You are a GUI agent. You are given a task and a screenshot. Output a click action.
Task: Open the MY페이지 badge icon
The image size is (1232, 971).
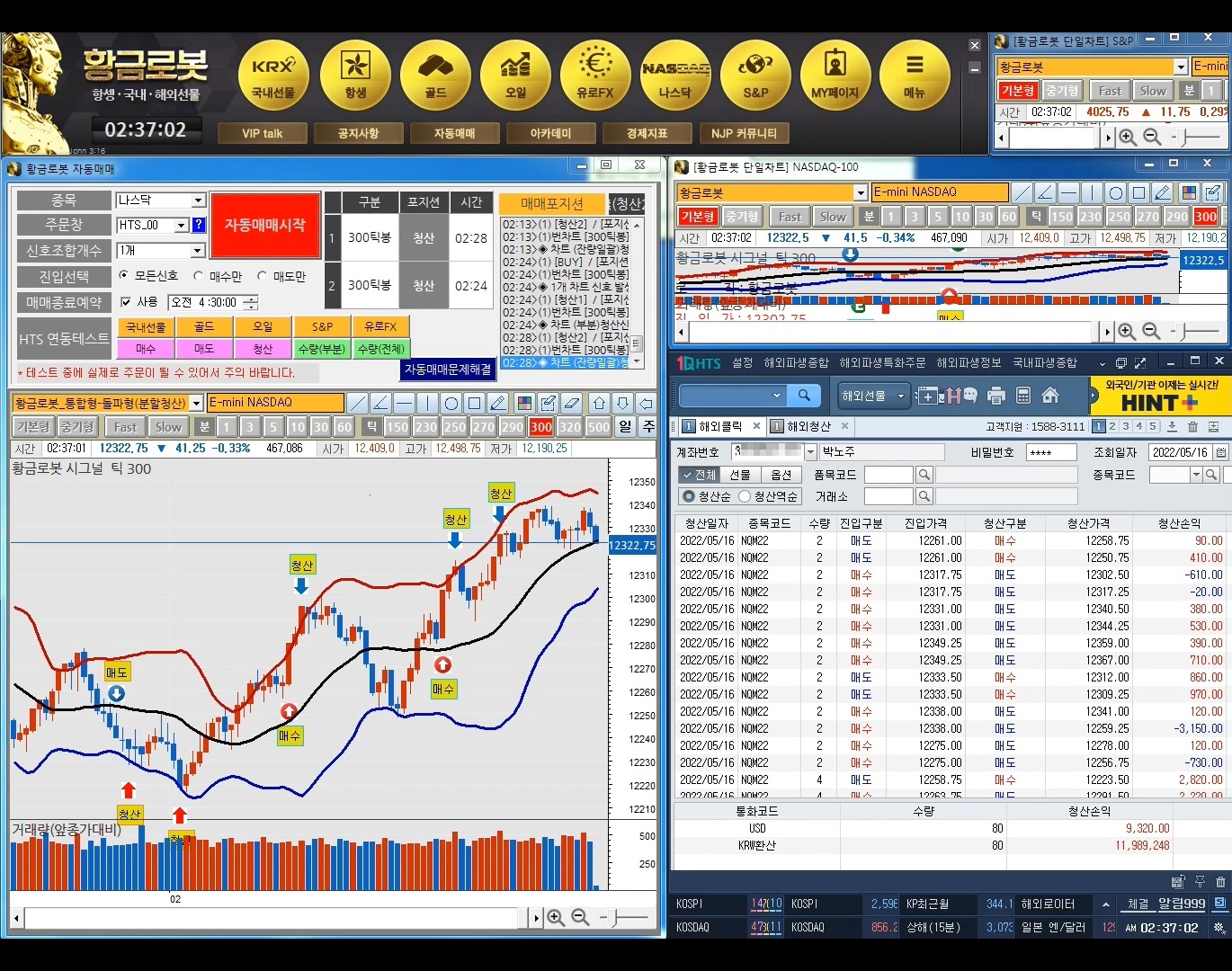(835, 76)
